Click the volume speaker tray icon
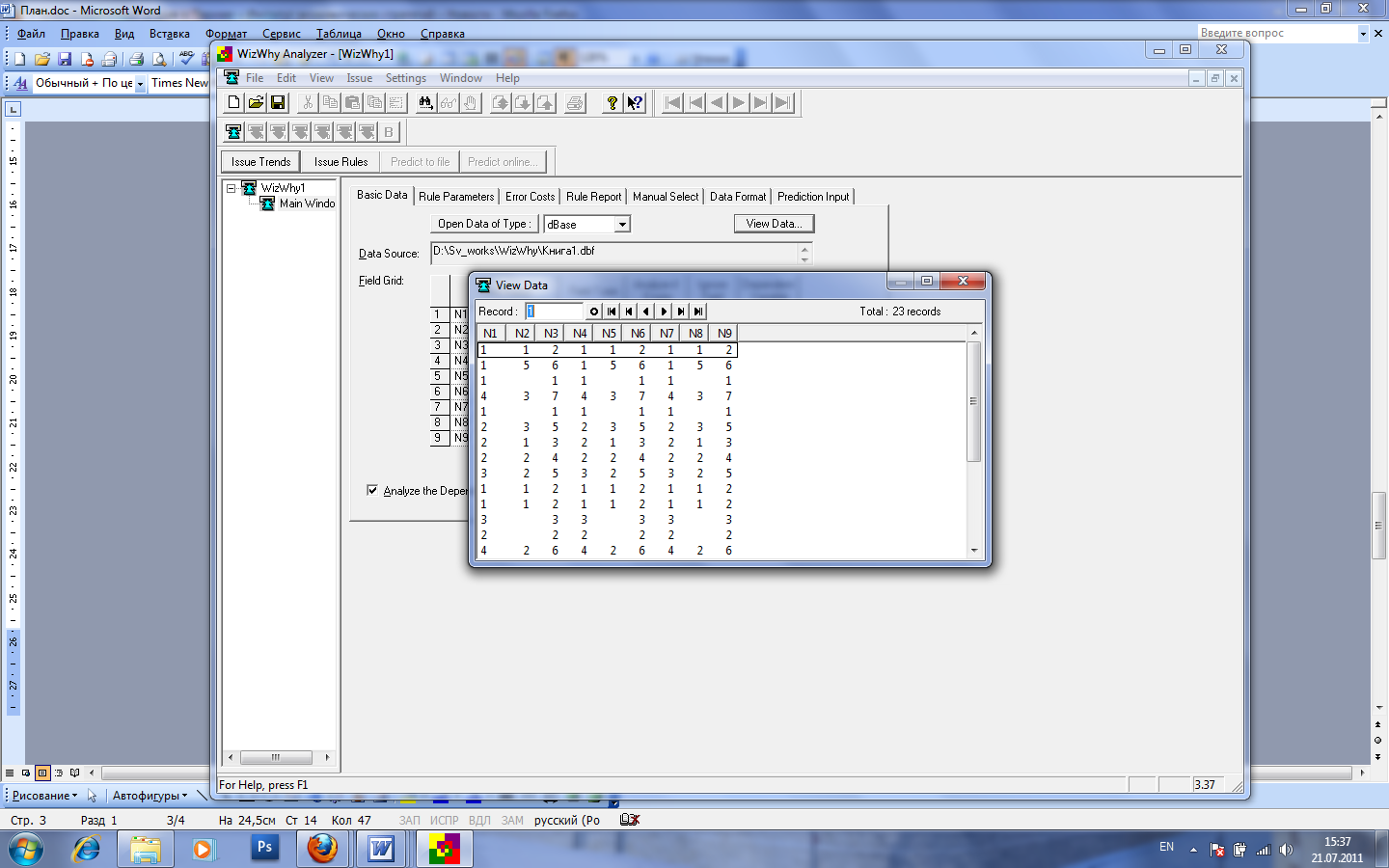This screenshot has height=868, width=1389. click(1286, 850)
